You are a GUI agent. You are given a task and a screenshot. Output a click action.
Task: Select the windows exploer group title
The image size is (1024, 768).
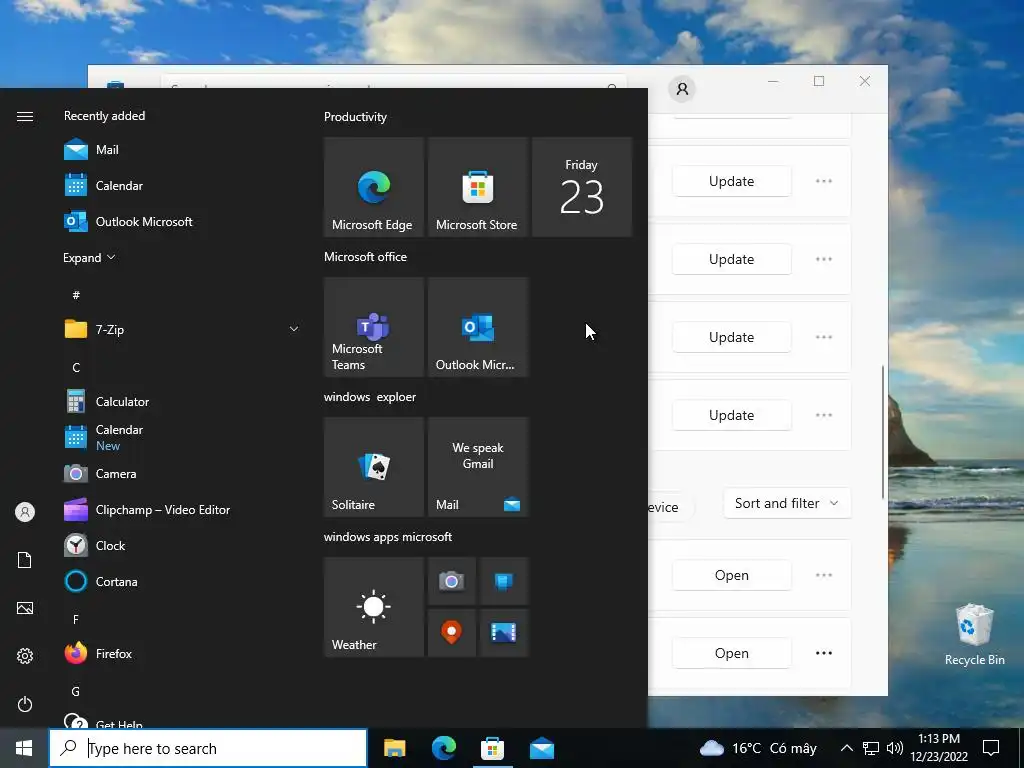[370, 397]
